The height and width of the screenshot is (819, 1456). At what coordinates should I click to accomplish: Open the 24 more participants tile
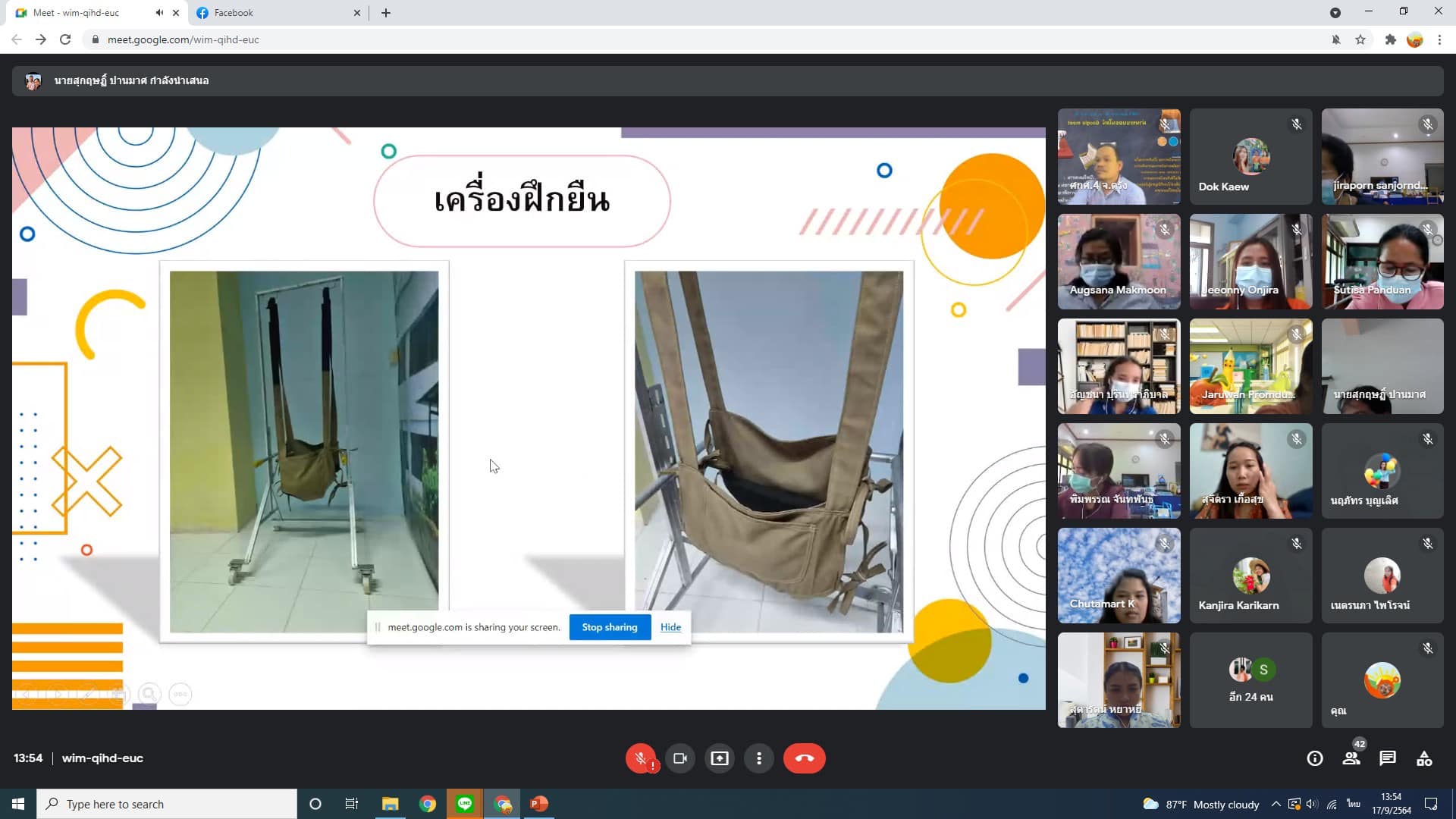1250,680
